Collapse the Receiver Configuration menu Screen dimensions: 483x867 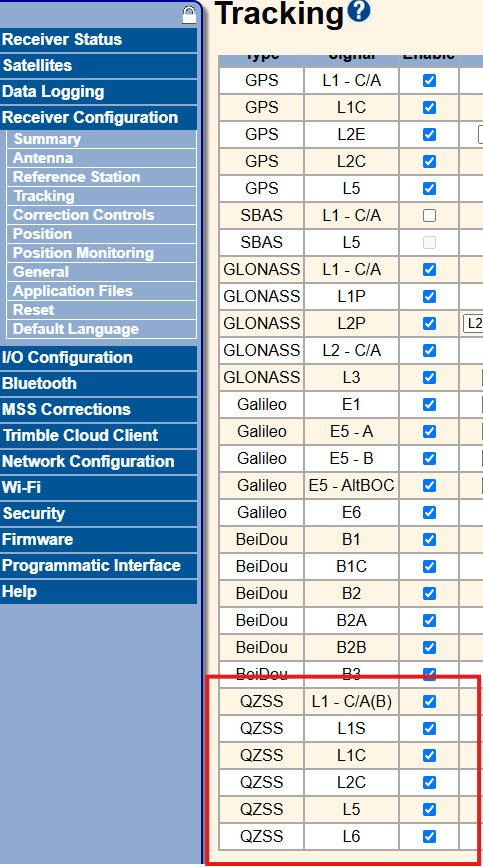pyautogui.click(x=98, y=117)
